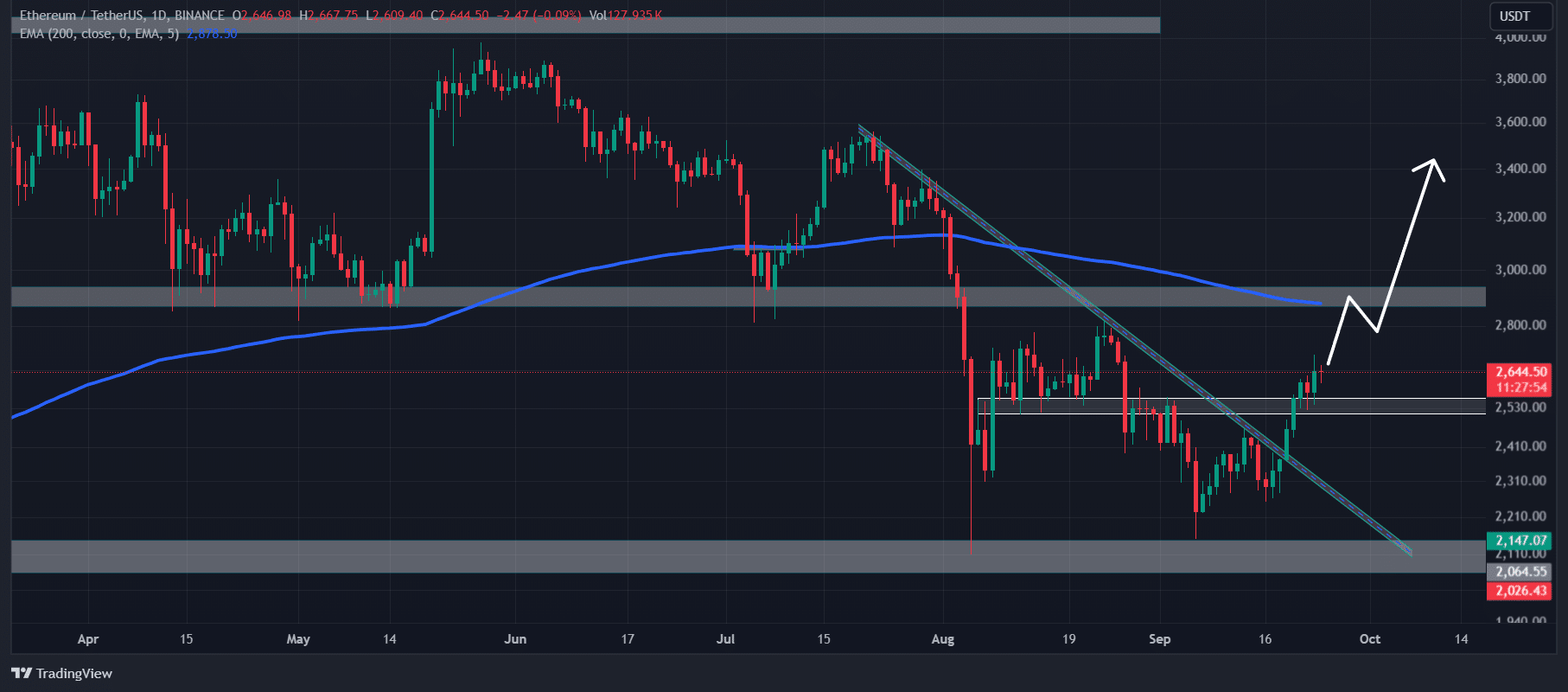Click 2,800.00 on the price axis
This screenshot has height=692, width=1568.
tap(1520, 325)
